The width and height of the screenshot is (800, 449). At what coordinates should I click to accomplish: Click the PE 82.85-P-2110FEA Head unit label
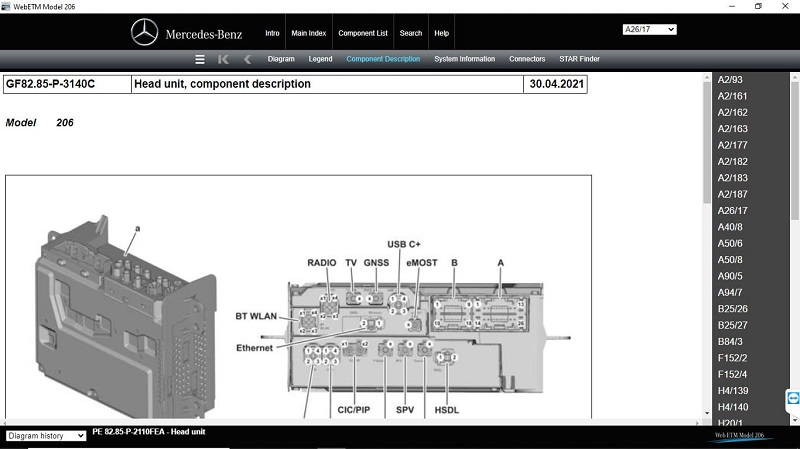(x=148, y=432)
